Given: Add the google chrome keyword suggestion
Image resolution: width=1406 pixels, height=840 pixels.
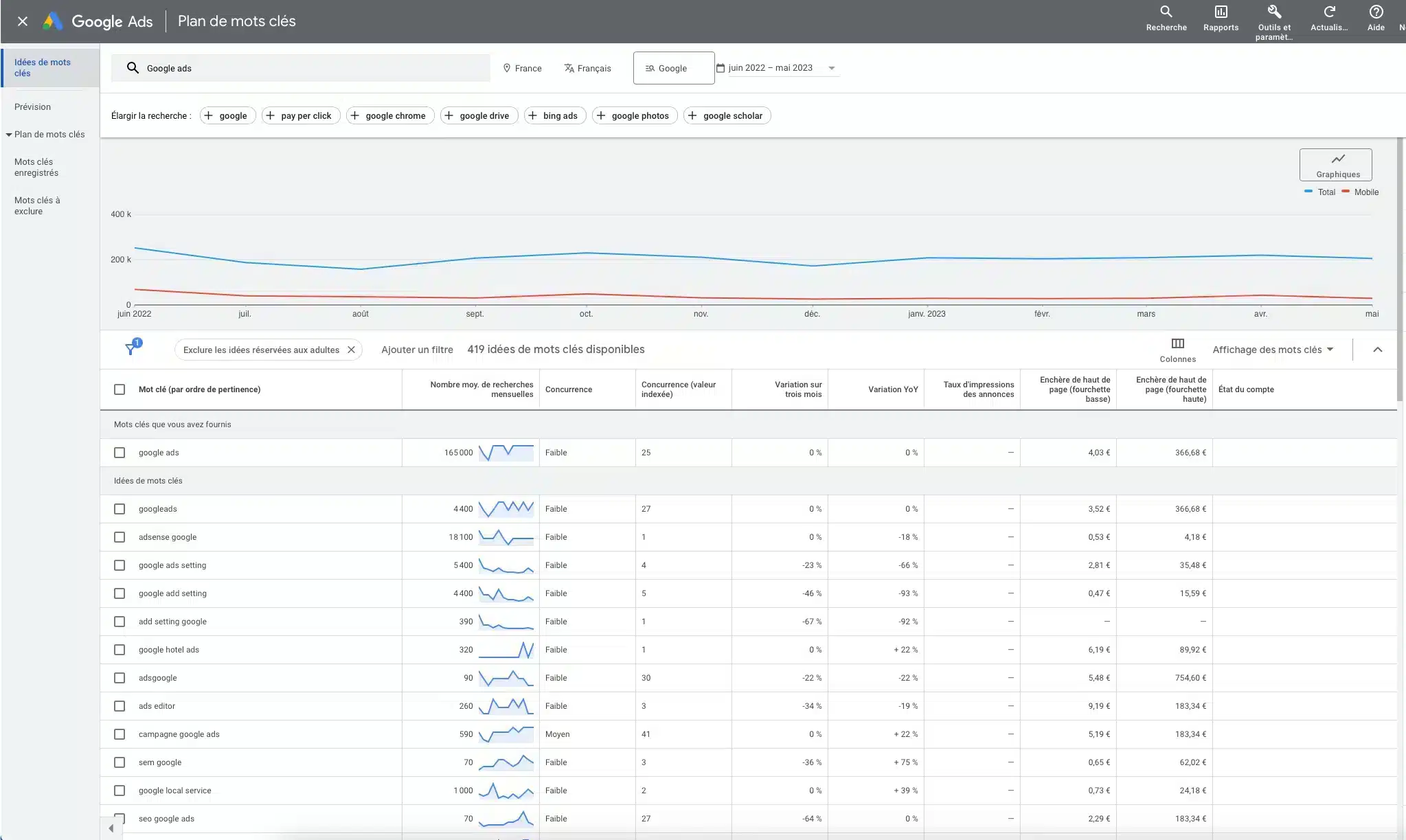Looking at the screenshot, I should pyautogui.click(x=389, y=115).
